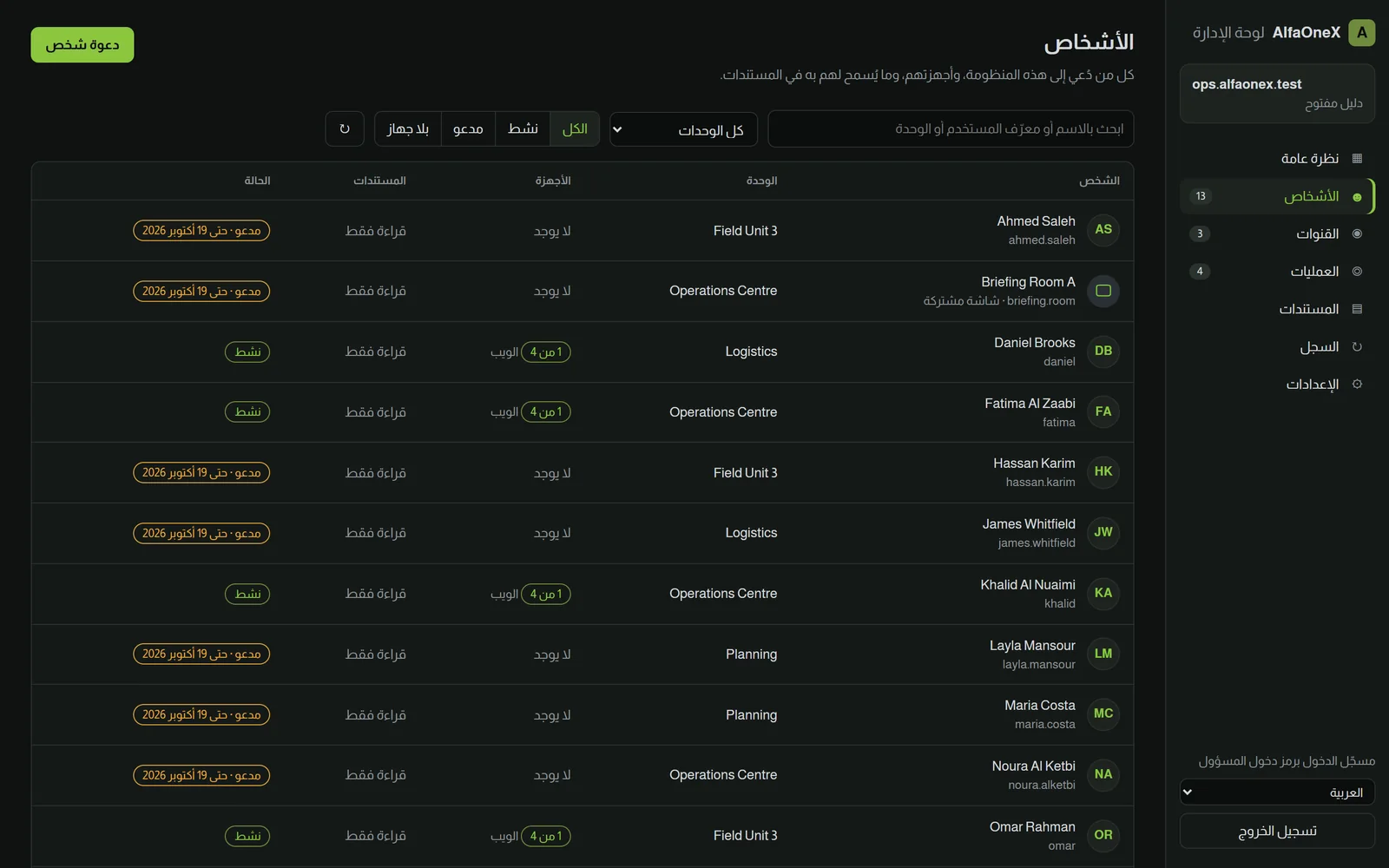Click the MC avatar for Maria Costa
The width and height of the screenshot is (1389, 868).
(x=1103, y=714)
